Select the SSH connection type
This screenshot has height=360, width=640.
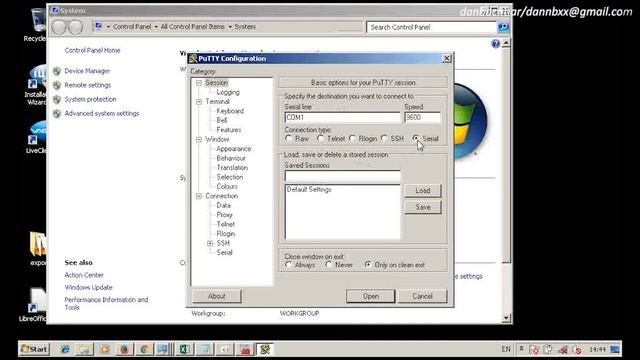pos(384,138)
